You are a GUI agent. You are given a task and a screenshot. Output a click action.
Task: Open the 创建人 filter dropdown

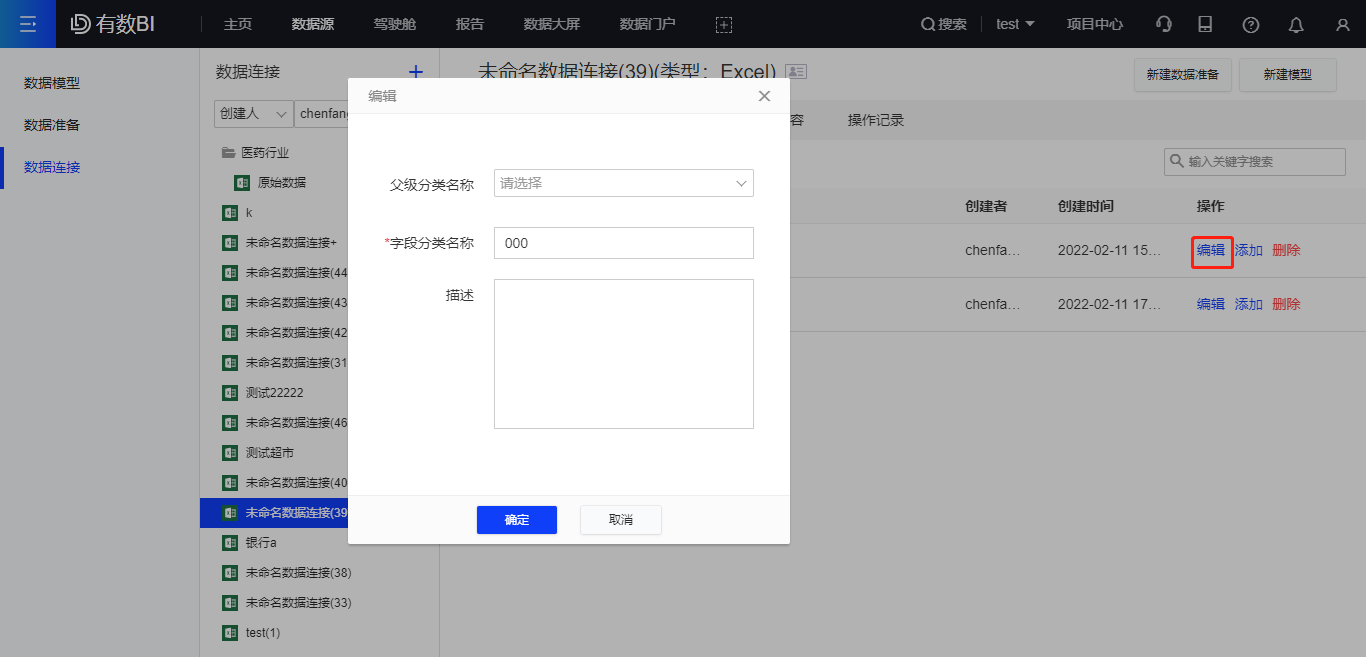tap(253, 113)
